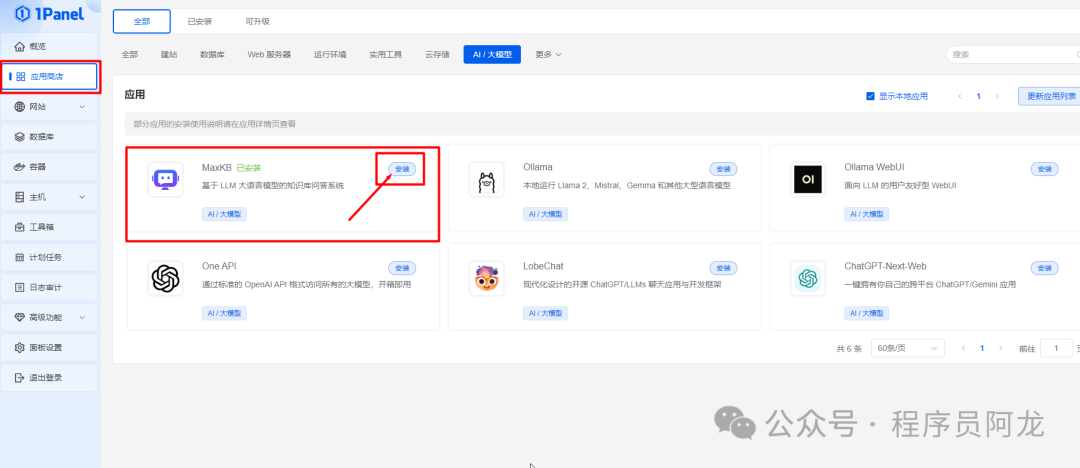The width and height of the screenshot is (1080, 468).
Task: Click 安装 button for One API
Action: point(402,268)
